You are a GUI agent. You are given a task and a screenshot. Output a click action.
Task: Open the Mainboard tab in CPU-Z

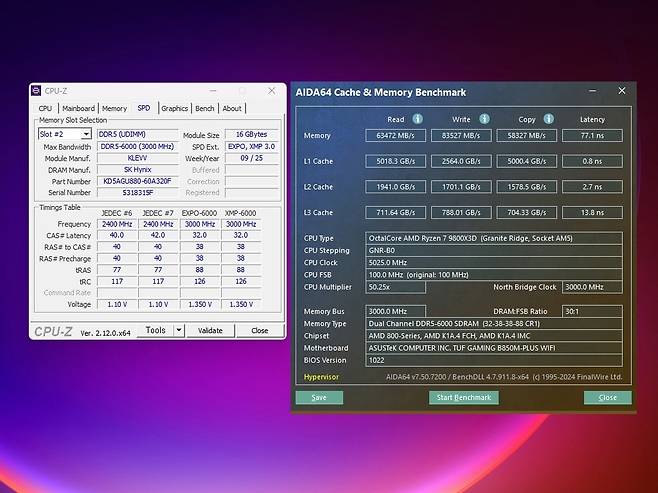pos(78,108)
